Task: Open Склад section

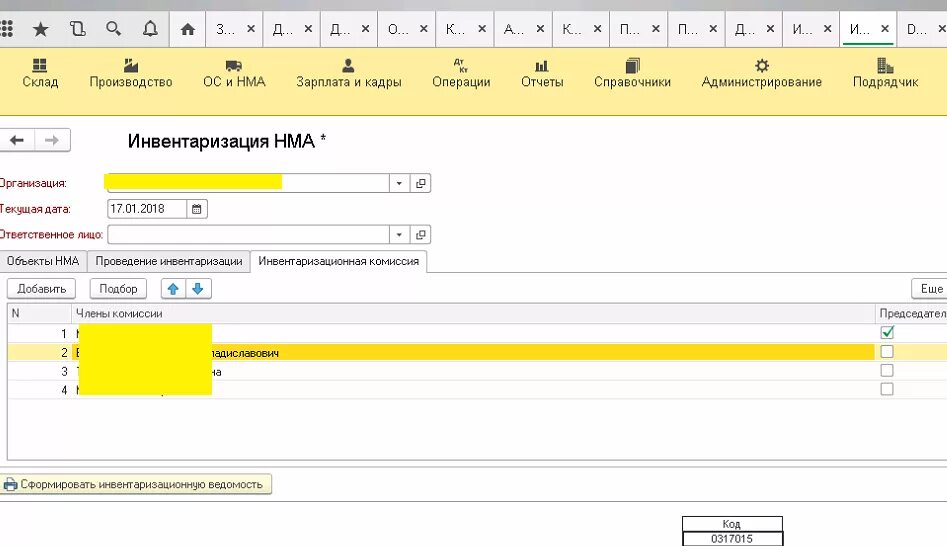Action: [x=40, y=74]
